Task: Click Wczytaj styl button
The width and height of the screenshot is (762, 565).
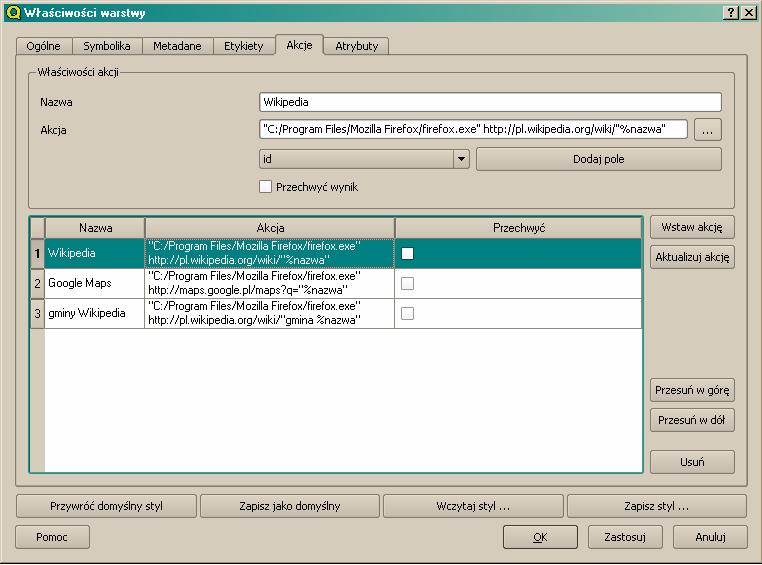Action: 473,506
